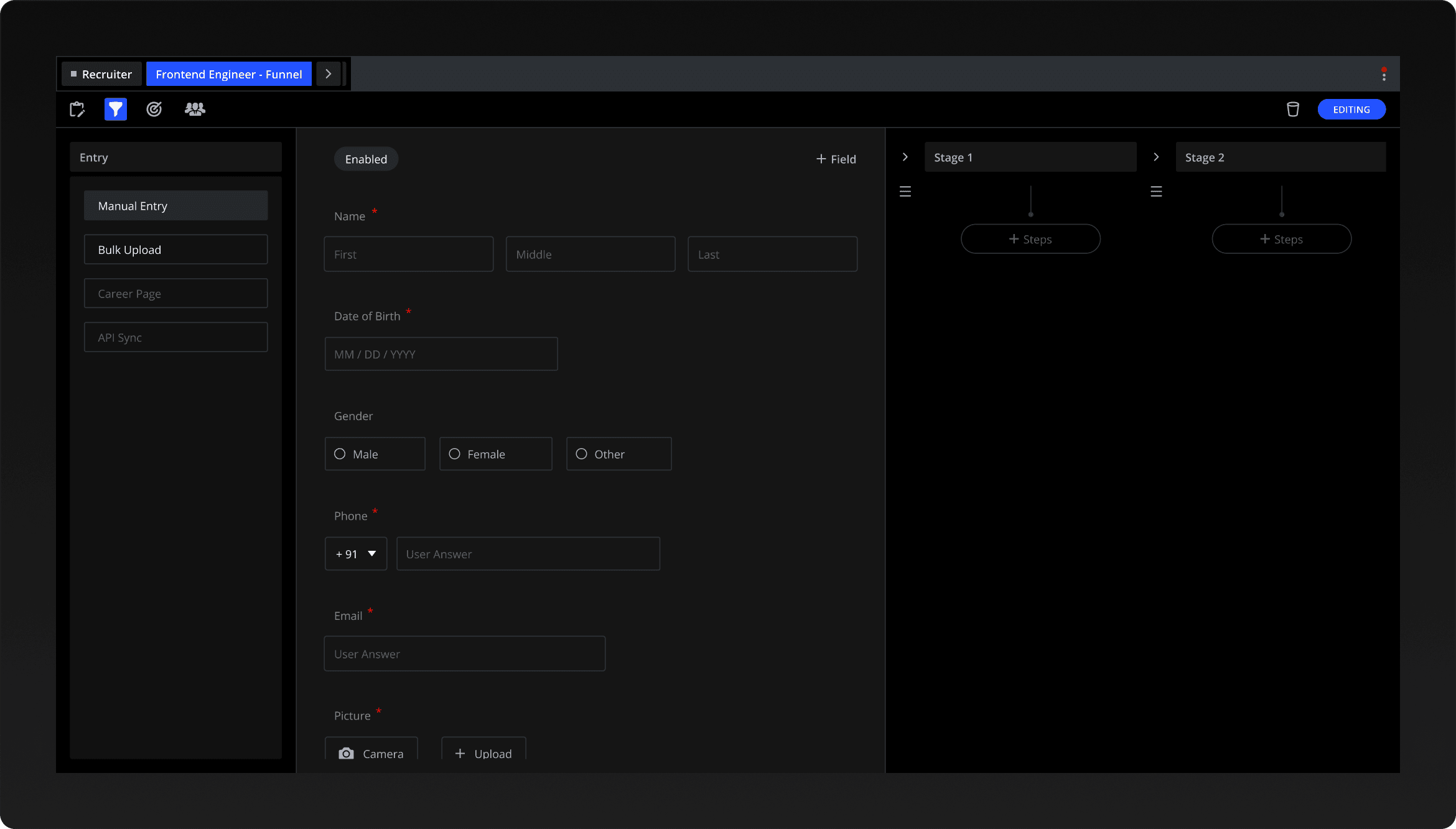Add a new Field to form
The width and height of the screenshot is (1456, 829).
pyautogui.click(x=836, y=159)
